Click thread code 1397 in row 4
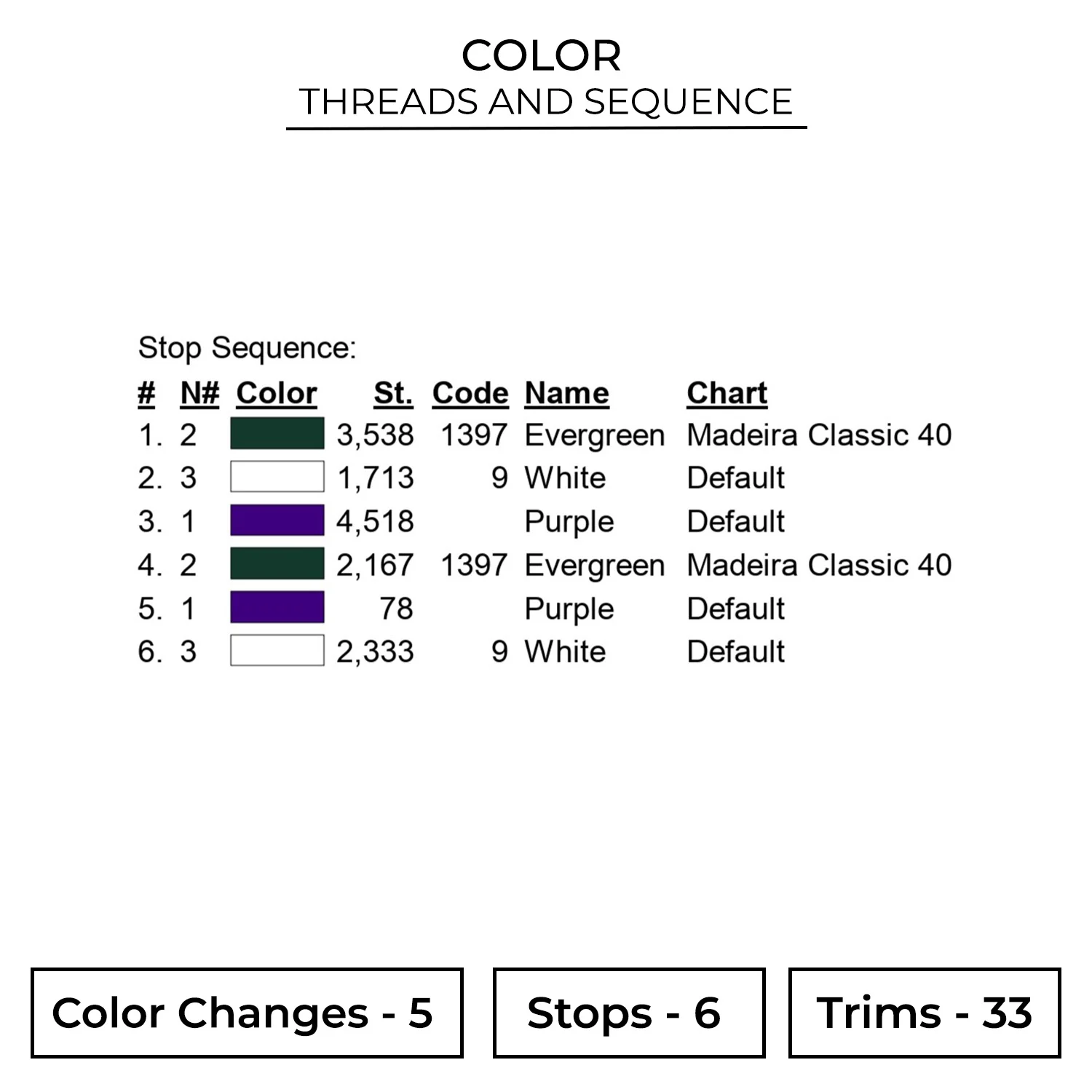The image size is (1092, 1092). pyautogui.click(x=474, y=565)
